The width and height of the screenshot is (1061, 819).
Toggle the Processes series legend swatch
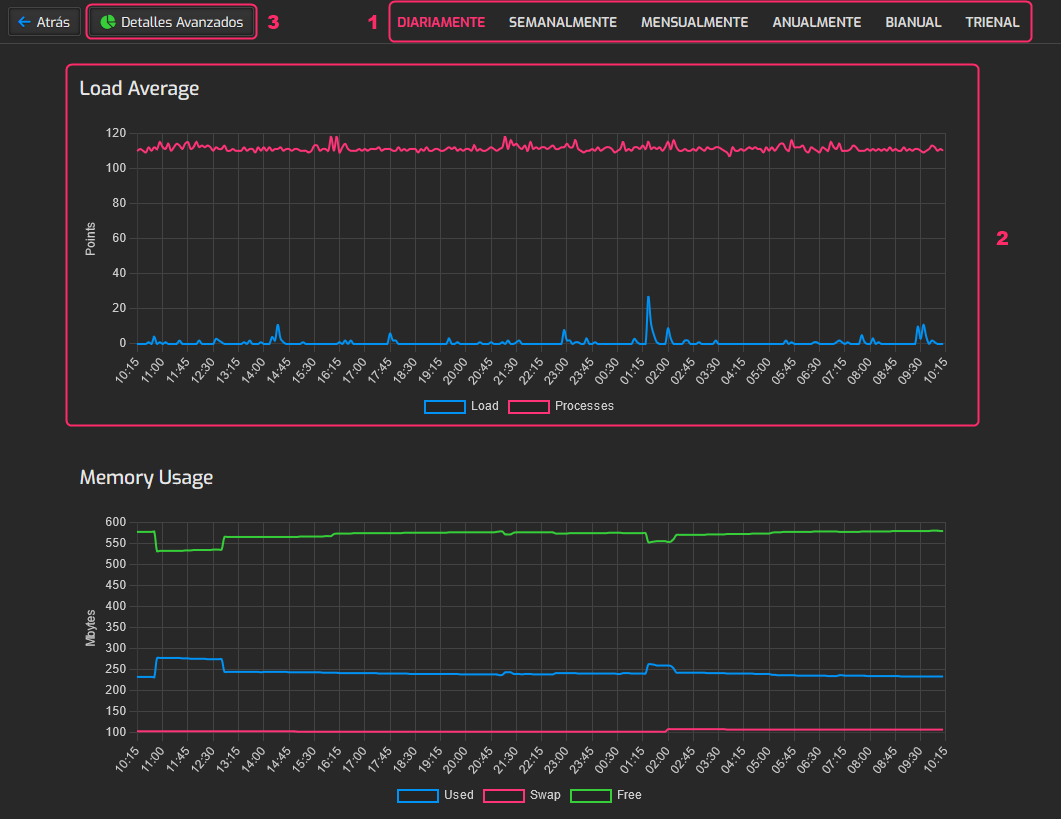point(528,407)
